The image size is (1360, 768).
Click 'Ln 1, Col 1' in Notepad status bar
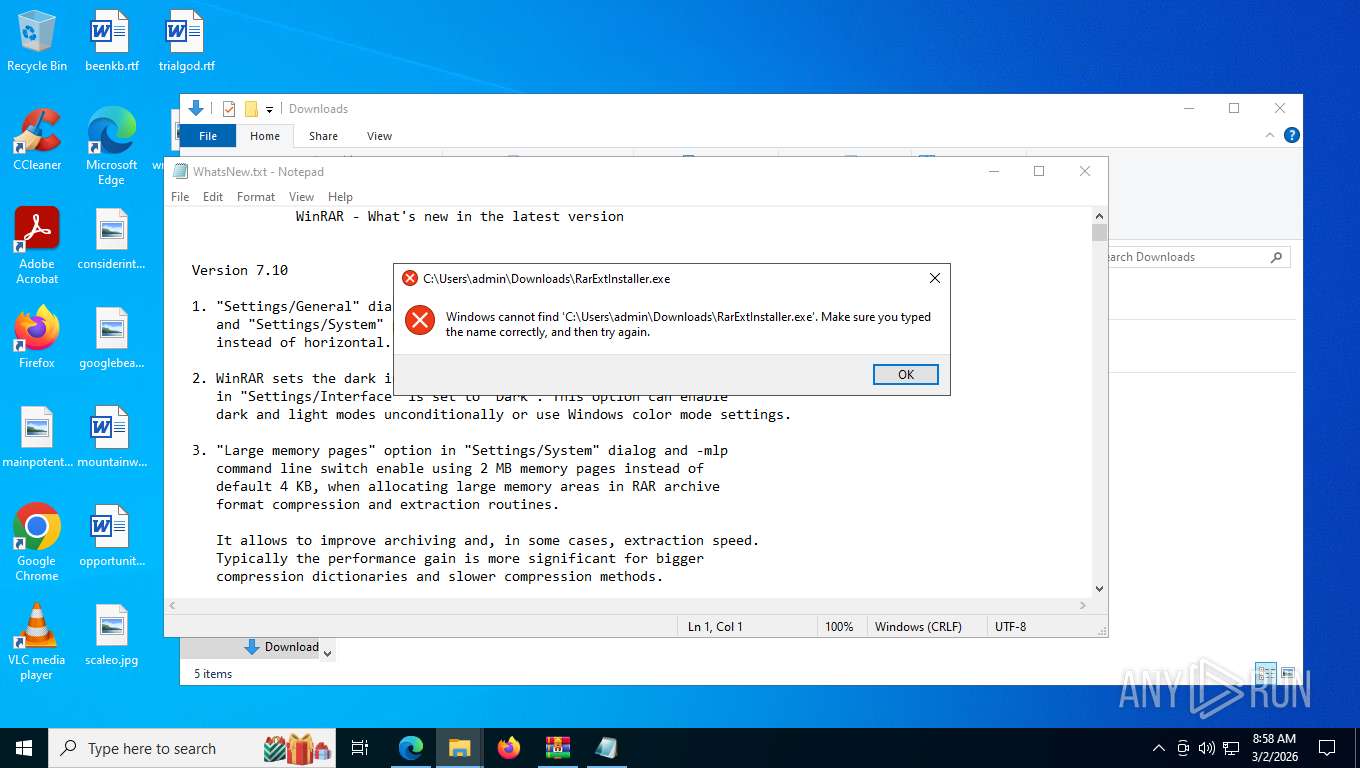(715, 627)
